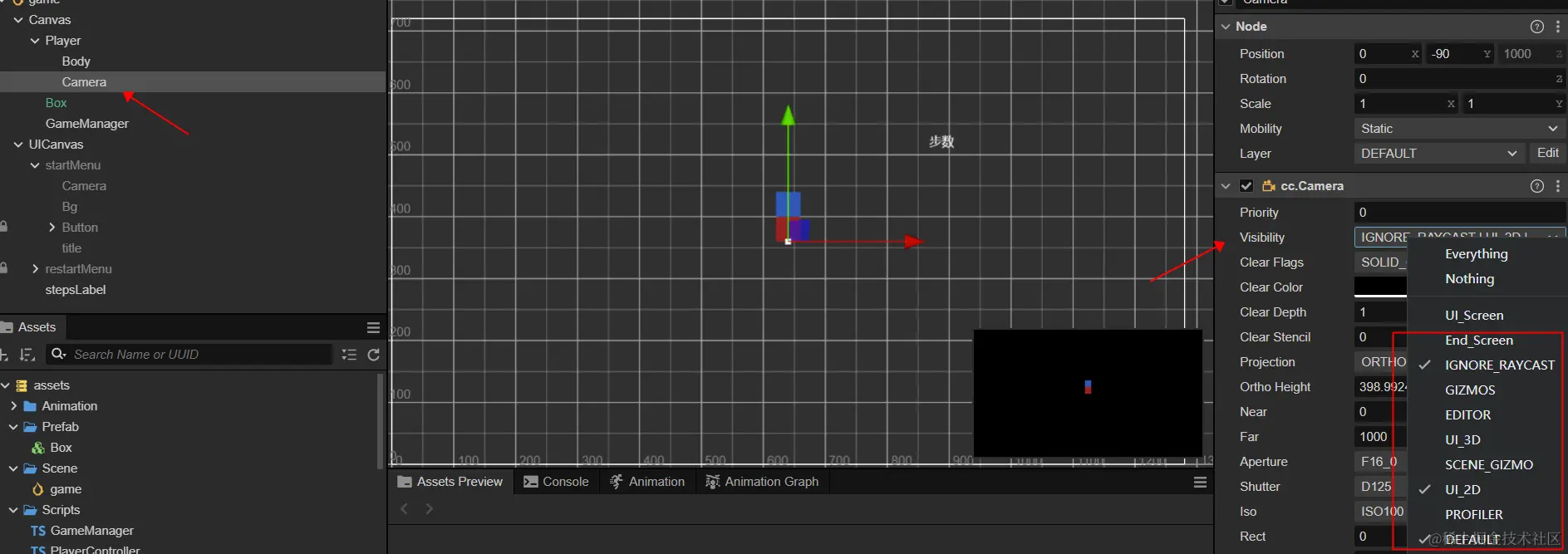Open bottom panel hamburger menu

coord(1200,482)
